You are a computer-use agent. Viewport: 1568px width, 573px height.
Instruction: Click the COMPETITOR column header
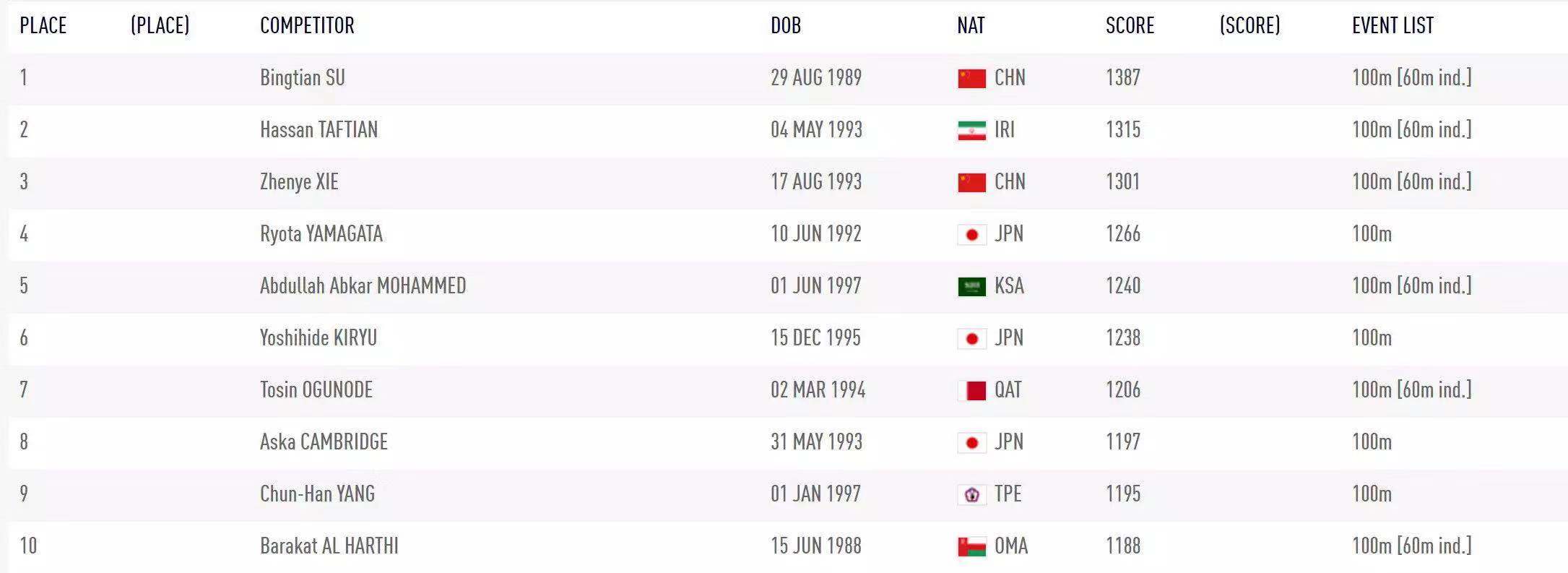[307, 26]
